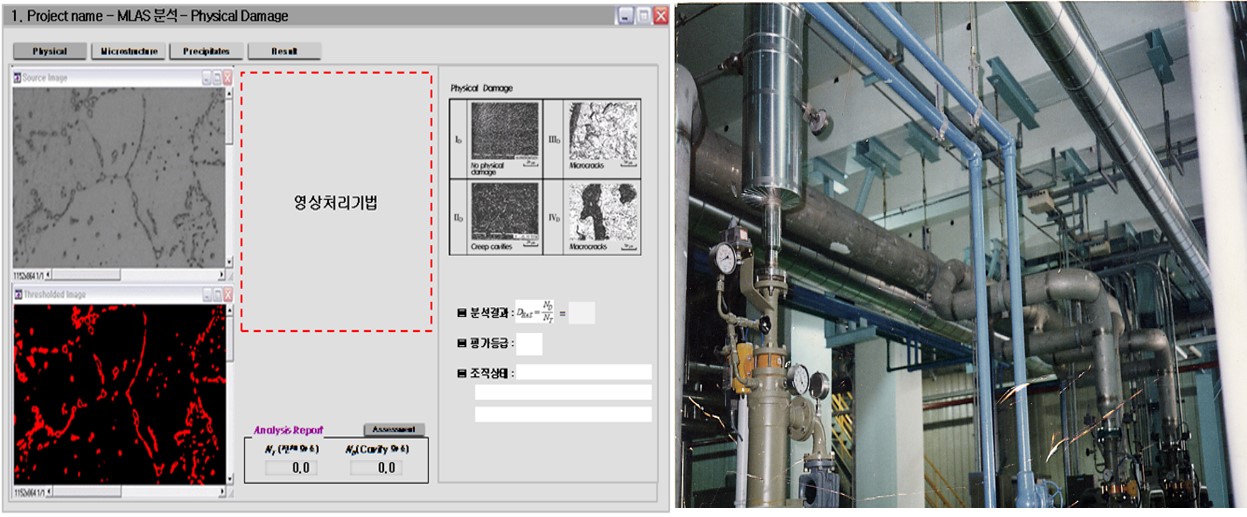
Task: Open the Microstructure tab
Action: point(127,51)
